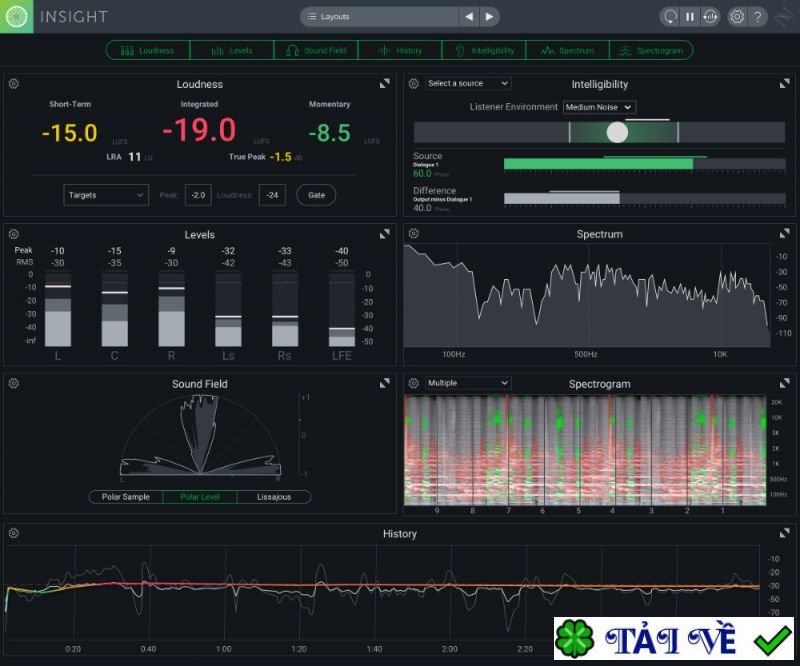Open the Select a source dropdown

pos(466,83)
